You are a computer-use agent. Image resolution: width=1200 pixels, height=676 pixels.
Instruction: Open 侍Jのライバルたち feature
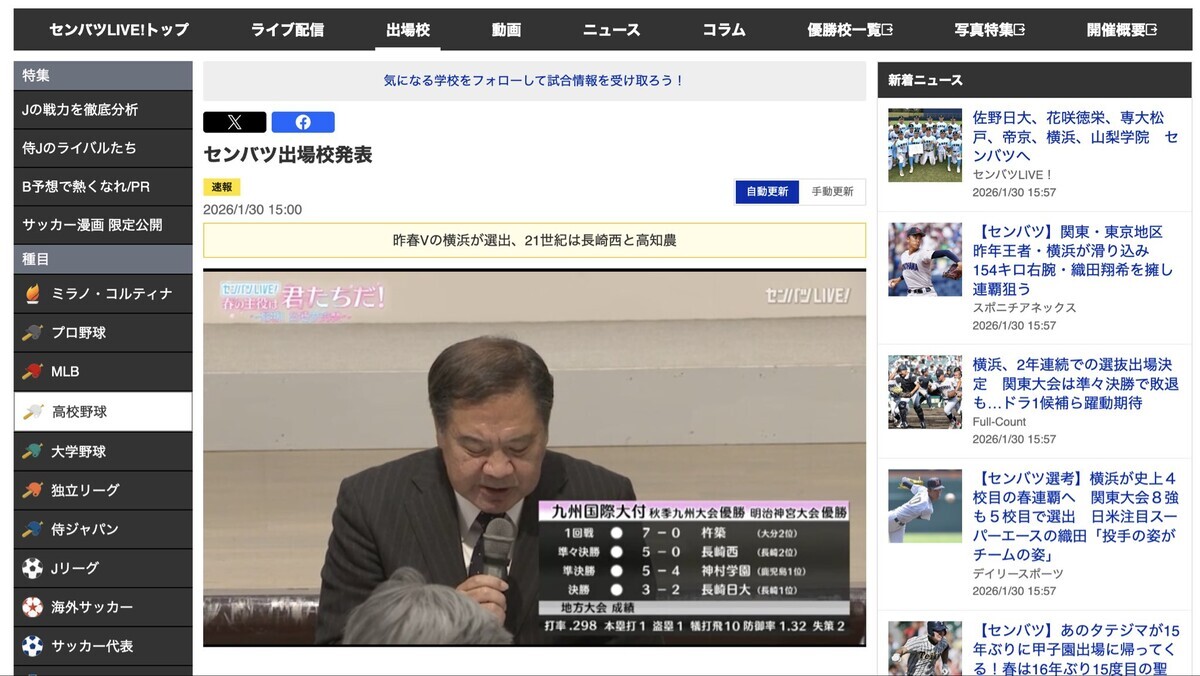coord(103,148)
